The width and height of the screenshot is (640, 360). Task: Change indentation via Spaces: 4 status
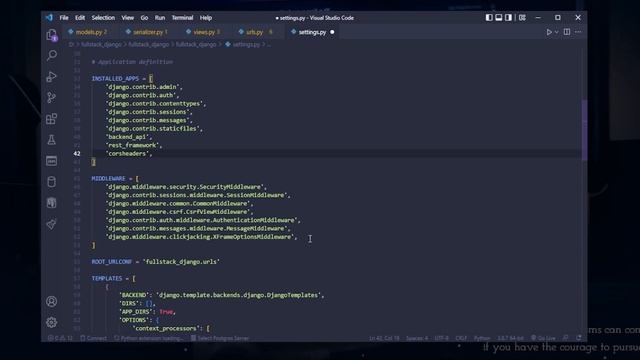click(417, 338)
